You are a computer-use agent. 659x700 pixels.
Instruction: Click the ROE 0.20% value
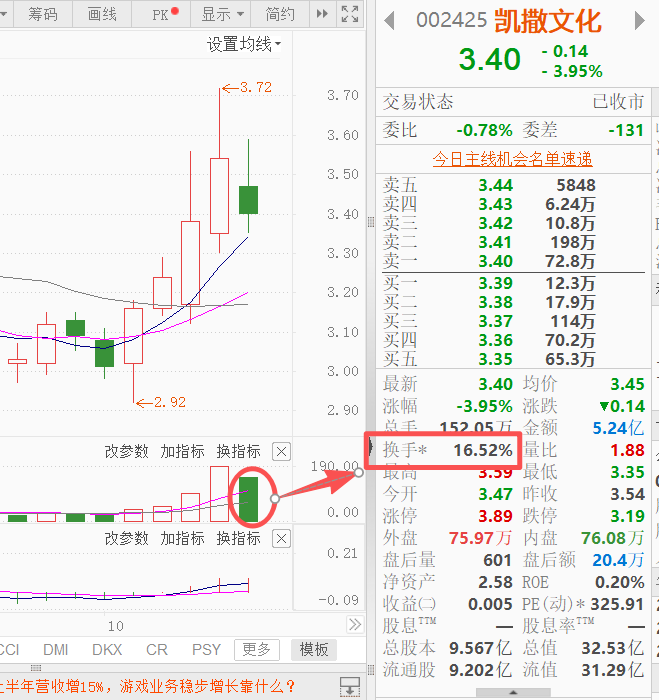pos(620,583)
